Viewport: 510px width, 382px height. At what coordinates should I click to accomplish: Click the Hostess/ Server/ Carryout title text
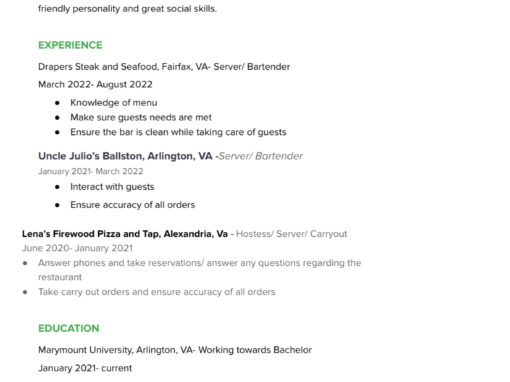point(292,234)
